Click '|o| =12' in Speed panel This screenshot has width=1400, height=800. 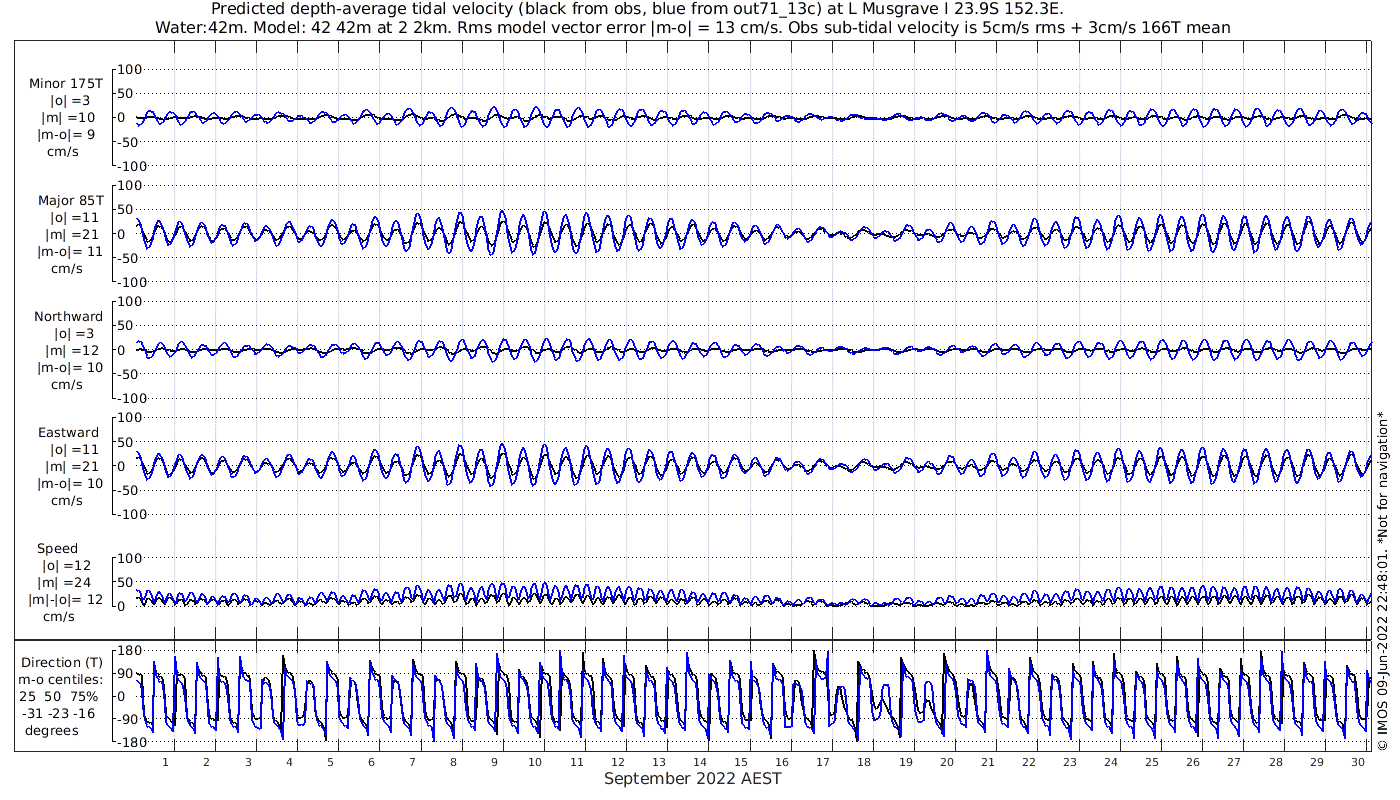(x=67, y=566)
